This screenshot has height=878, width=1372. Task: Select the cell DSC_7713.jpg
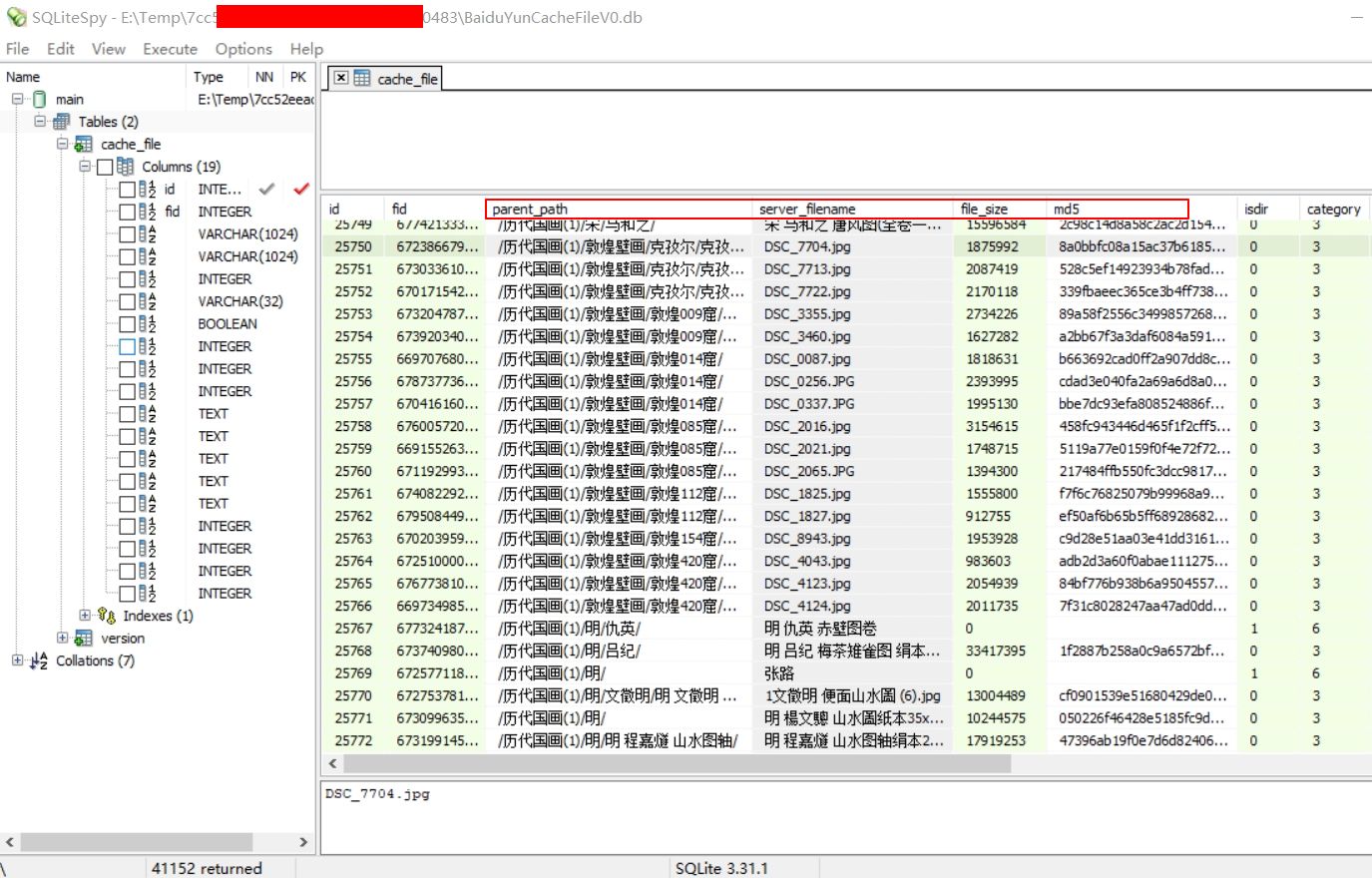coord(853,269)
